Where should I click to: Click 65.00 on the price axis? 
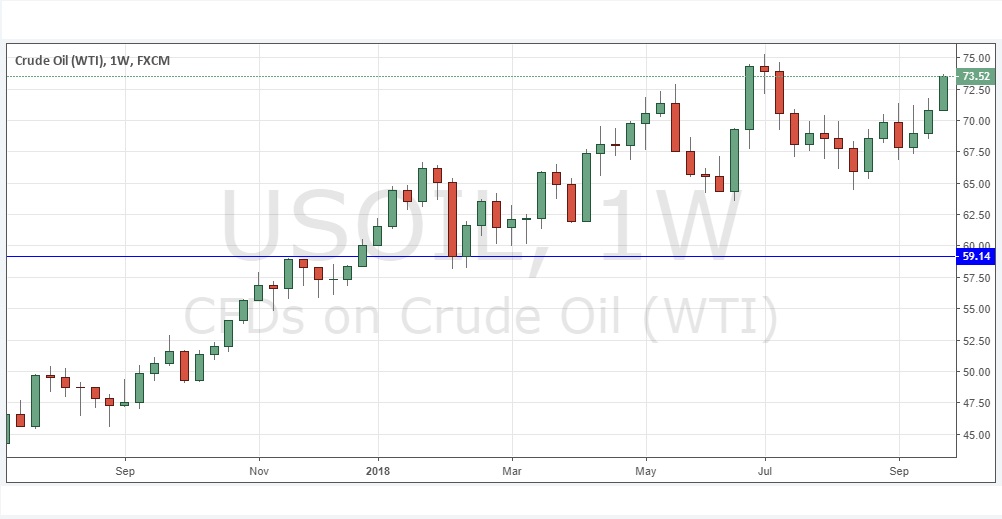(975, 184)
